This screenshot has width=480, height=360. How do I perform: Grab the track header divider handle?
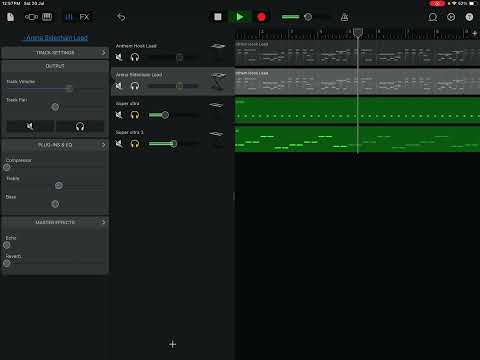tap(234, 196)
